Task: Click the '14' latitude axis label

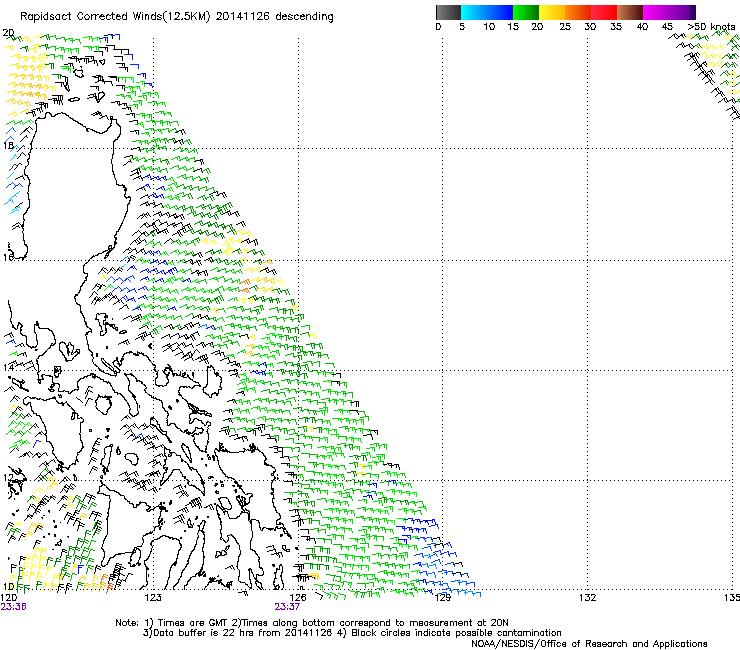Action: (8, 367)
